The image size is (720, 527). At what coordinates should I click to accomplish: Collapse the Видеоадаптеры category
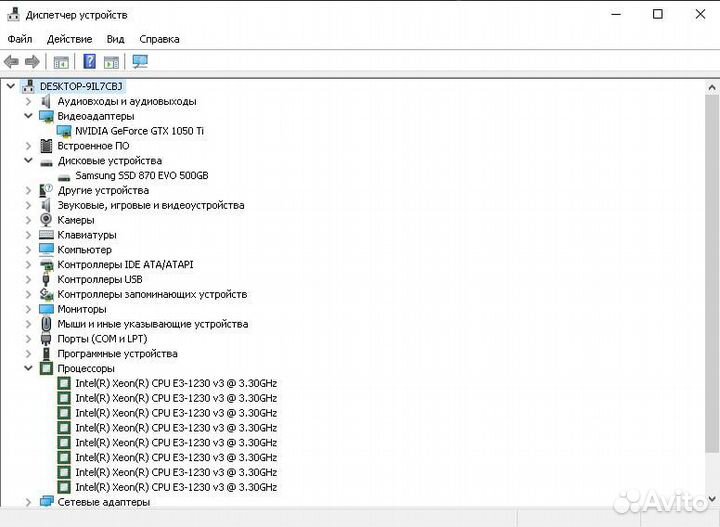[28, 116]
